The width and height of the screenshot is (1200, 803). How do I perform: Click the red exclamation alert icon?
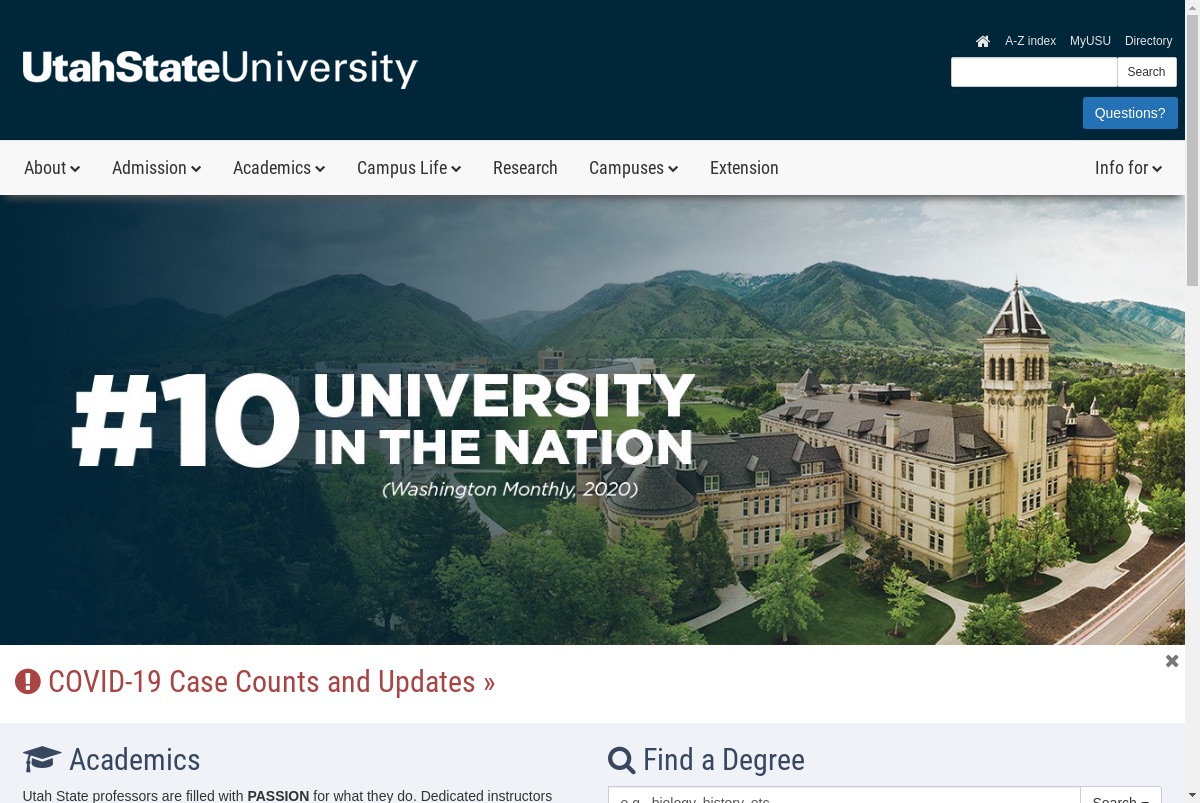[x=28, y=682]
